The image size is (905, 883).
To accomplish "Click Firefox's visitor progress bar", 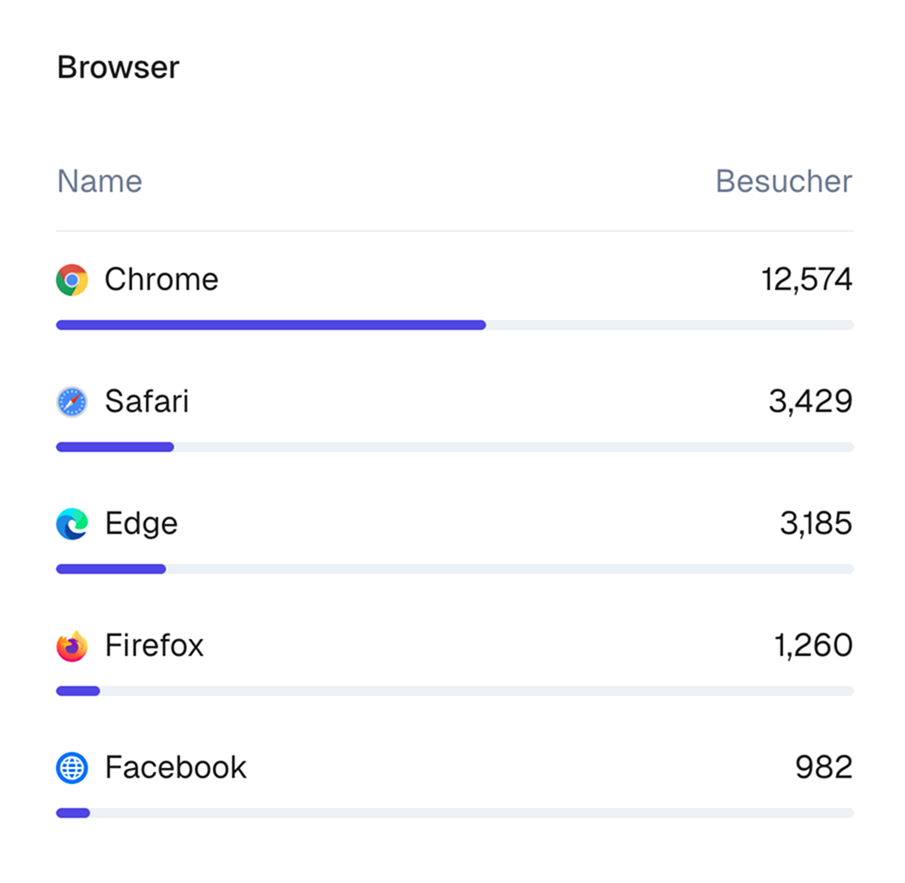I will [454, 691].
